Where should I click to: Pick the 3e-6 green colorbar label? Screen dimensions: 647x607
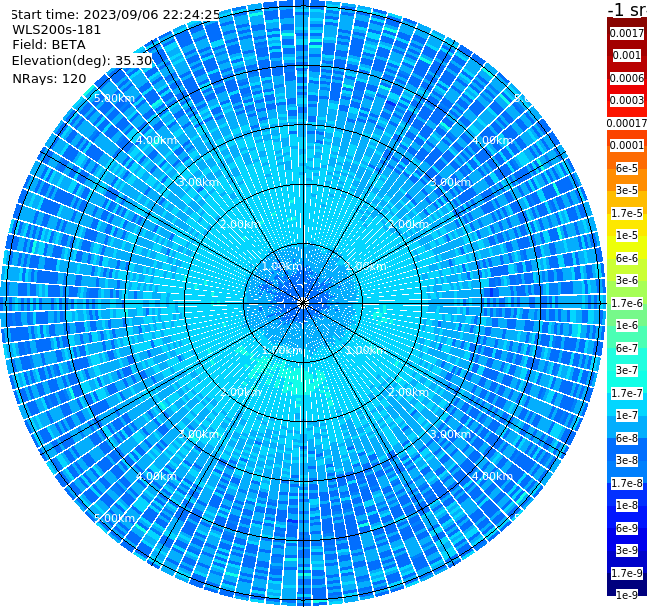(x=627, y=280)
